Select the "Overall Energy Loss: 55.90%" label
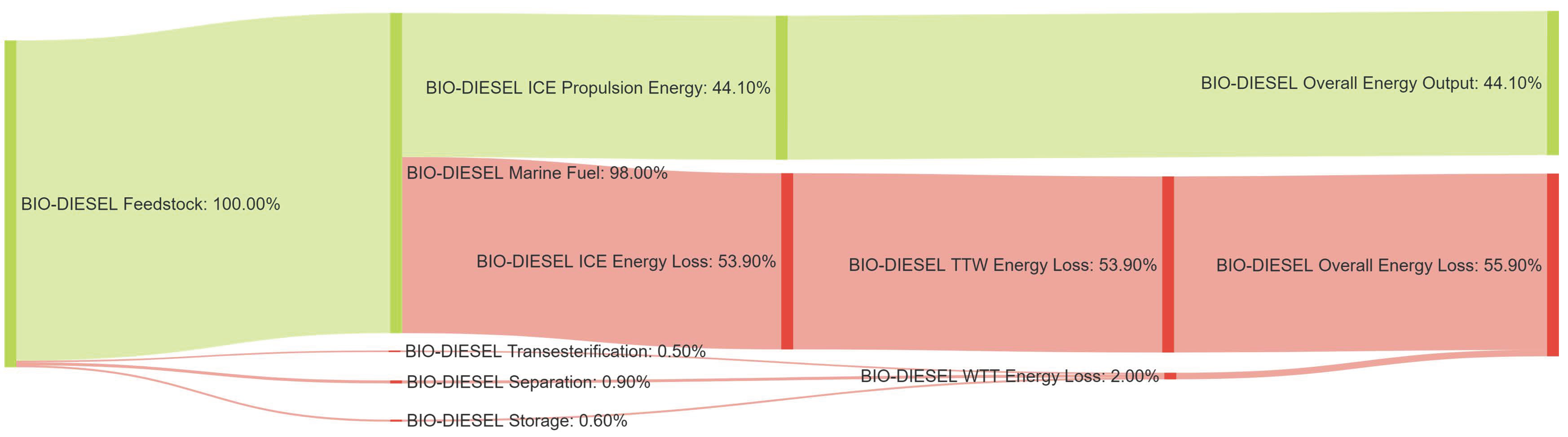This screenshot has height=437, width=1568. coord(1379,265)
